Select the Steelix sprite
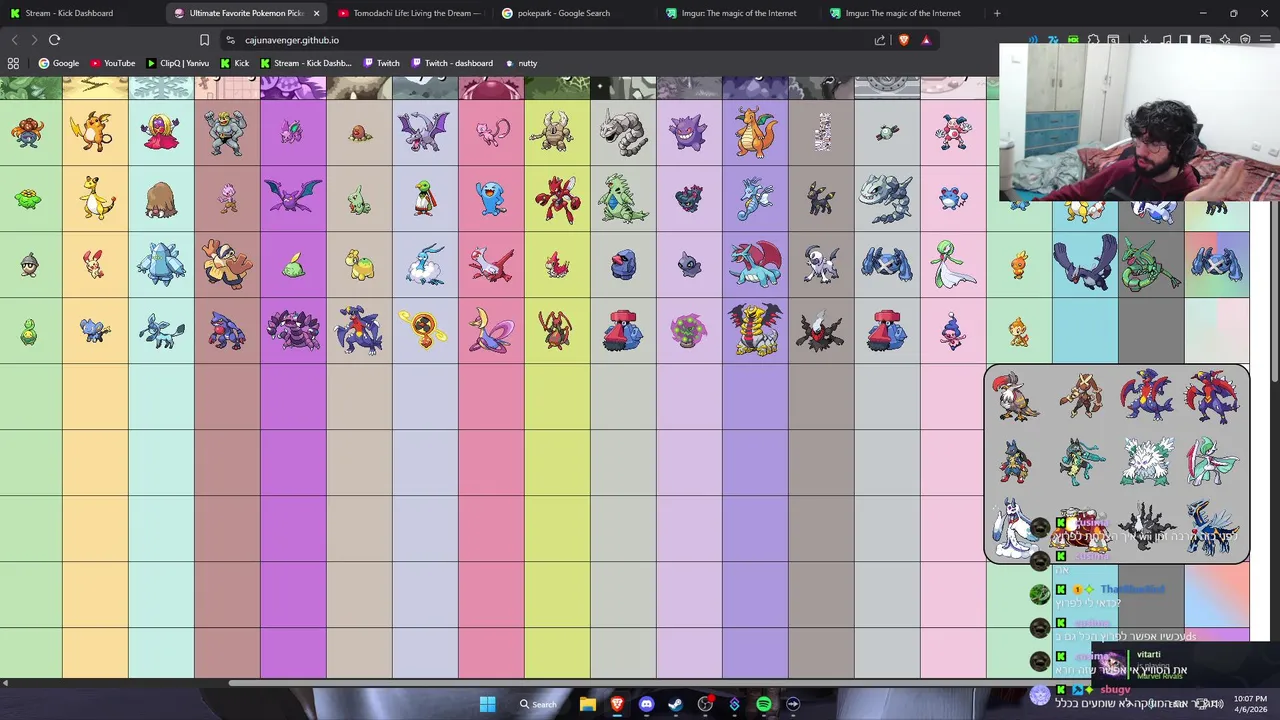The width and height of the screenshot is (1280, 720). pyautogui.click(x=887, y=198)
